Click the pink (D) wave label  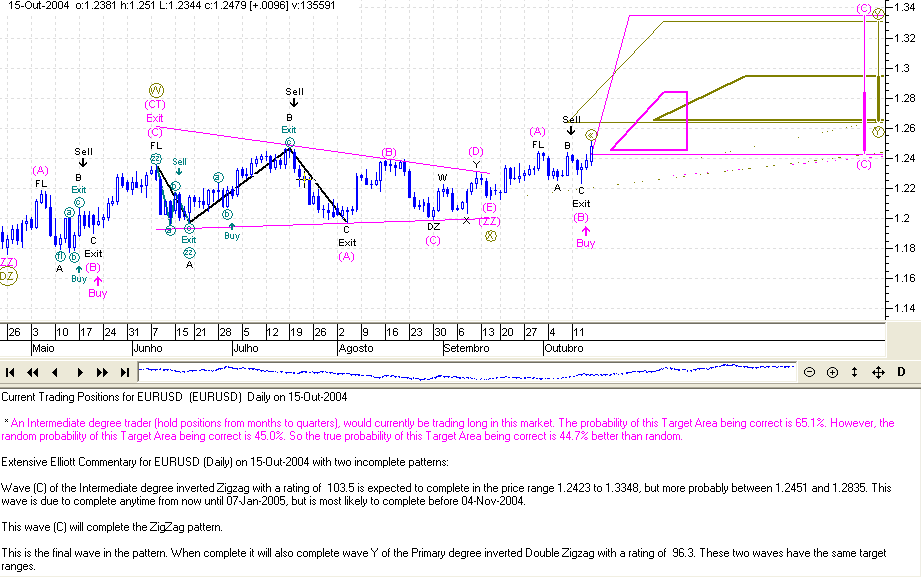[476, 152]
